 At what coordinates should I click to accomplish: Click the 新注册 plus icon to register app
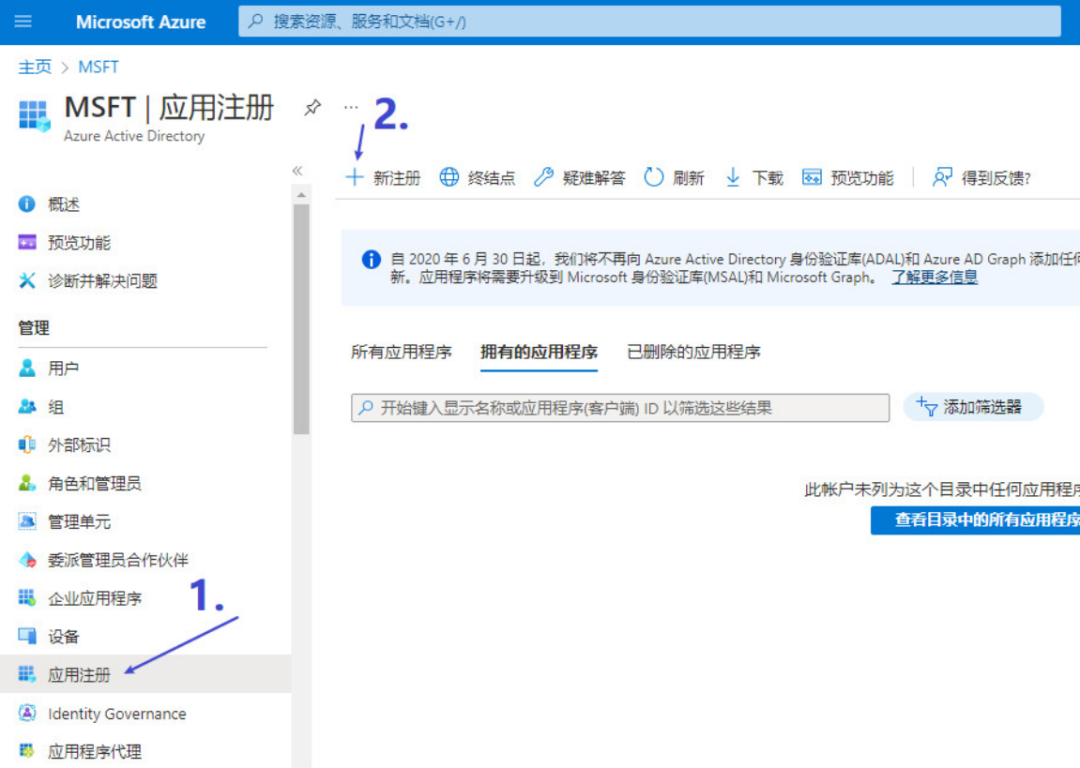click(355, 177)
